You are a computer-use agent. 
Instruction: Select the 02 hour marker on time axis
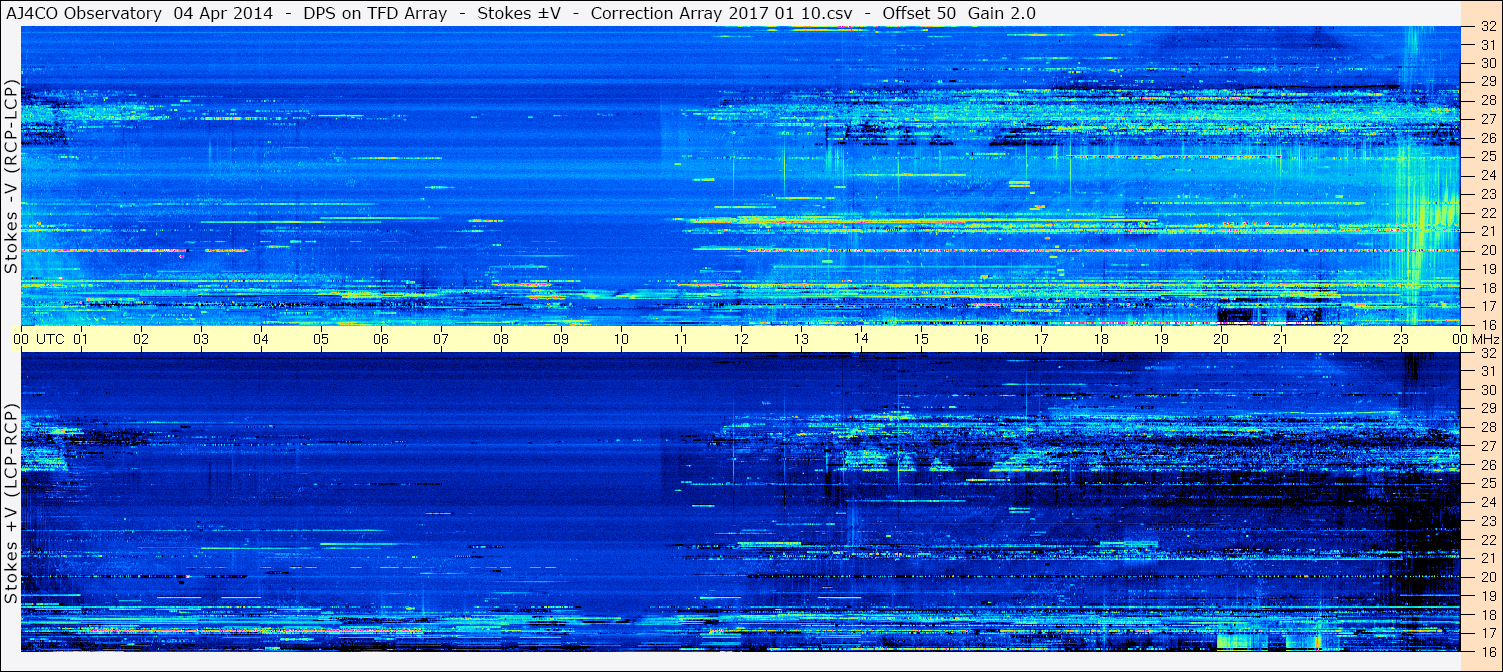click(141, 339)
